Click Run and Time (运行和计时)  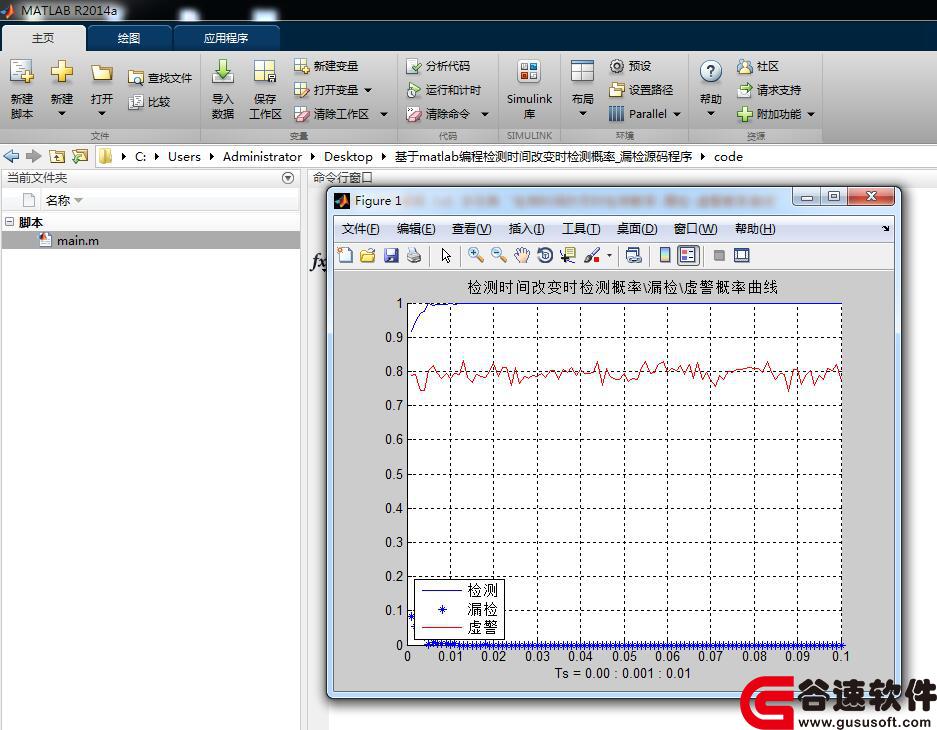click(443, 90)
